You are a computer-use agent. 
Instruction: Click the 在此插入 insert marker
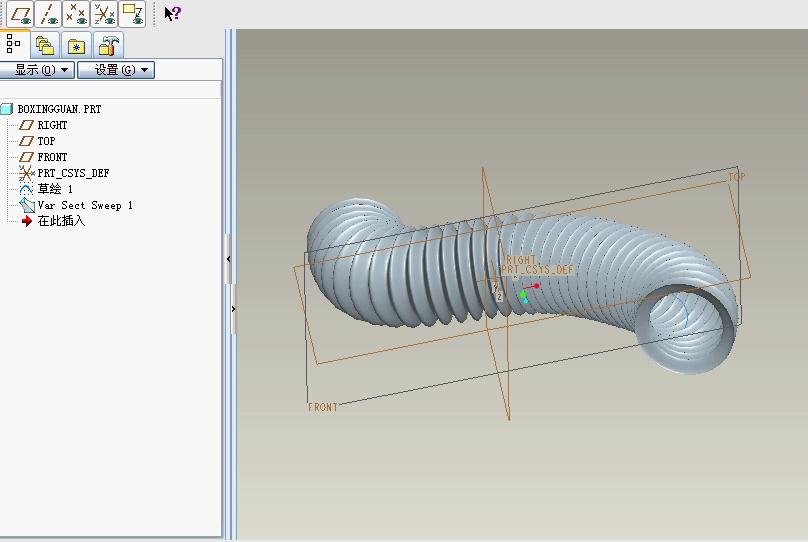point(61,221)
